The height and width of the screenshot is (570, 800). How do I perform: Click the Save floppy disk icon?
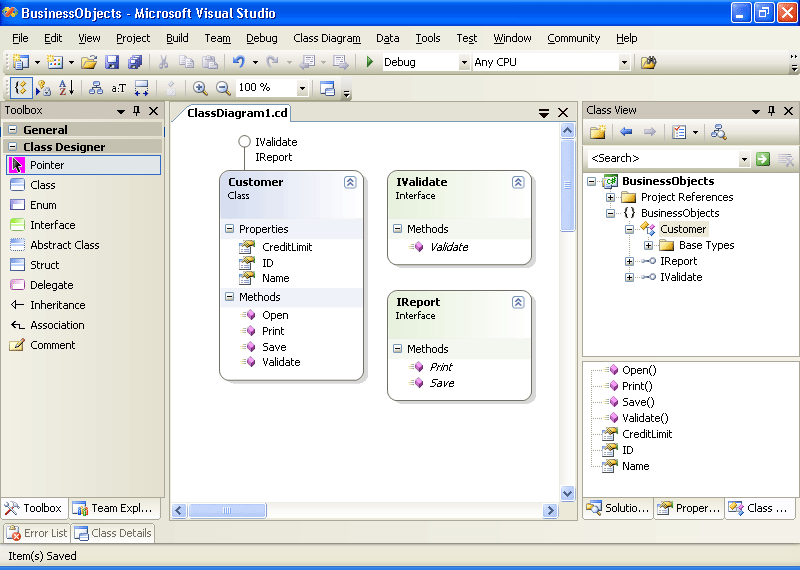(112, 62)
